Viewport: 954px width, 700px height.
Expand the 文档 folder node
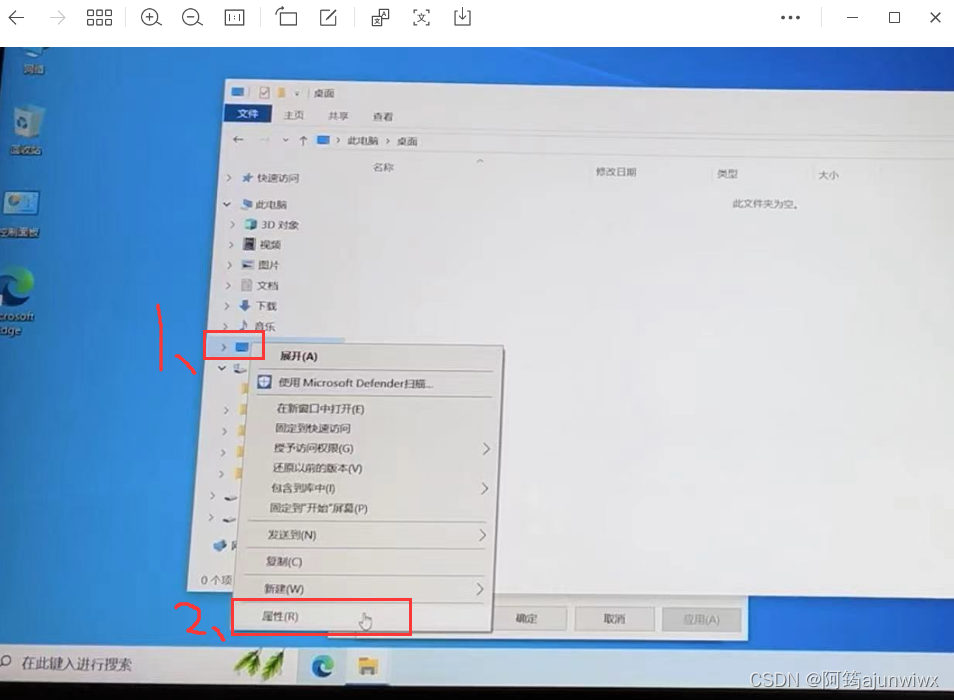[228, 285]
